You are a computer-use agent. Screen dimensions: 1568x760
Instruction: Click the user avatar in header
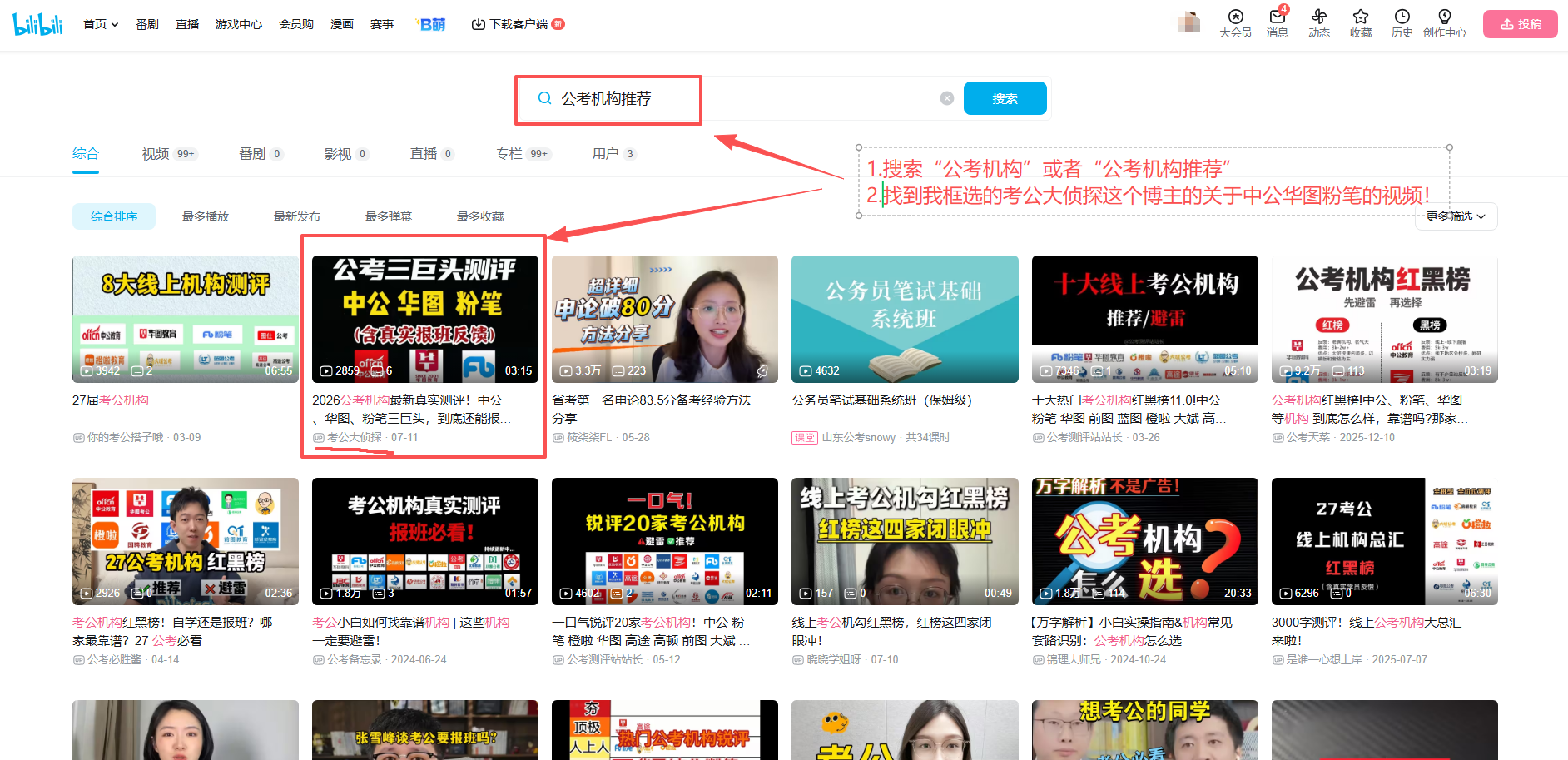[x=1188, y=22]
